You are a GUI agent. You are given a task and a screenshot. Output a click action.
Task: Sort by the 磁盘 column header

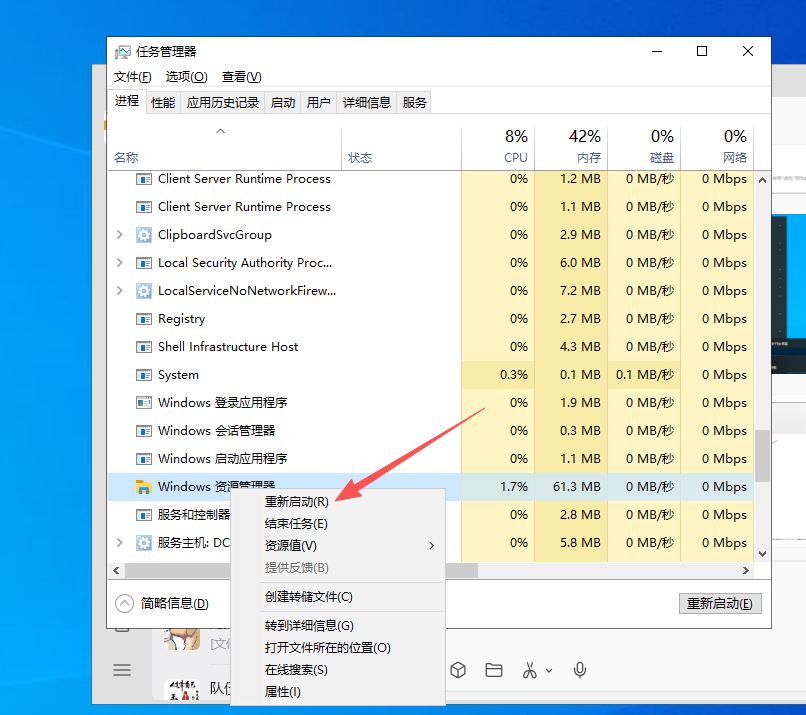click(644, 149)
